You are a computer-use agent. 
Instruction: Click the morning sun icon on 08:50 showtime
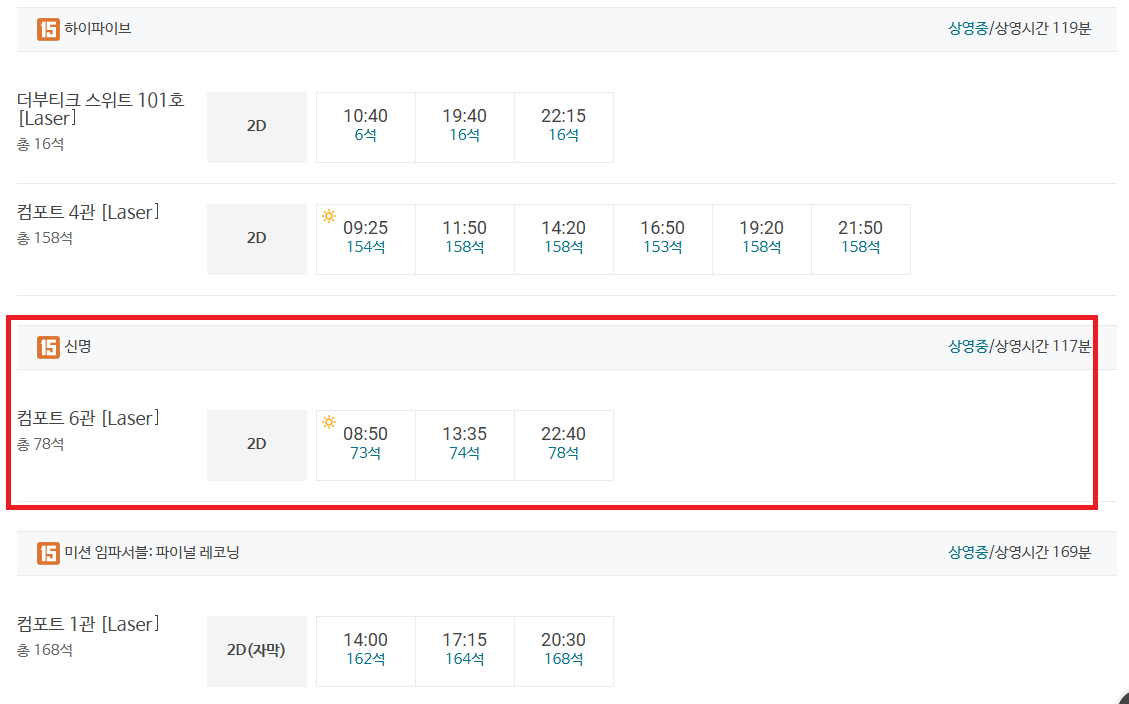329,422
